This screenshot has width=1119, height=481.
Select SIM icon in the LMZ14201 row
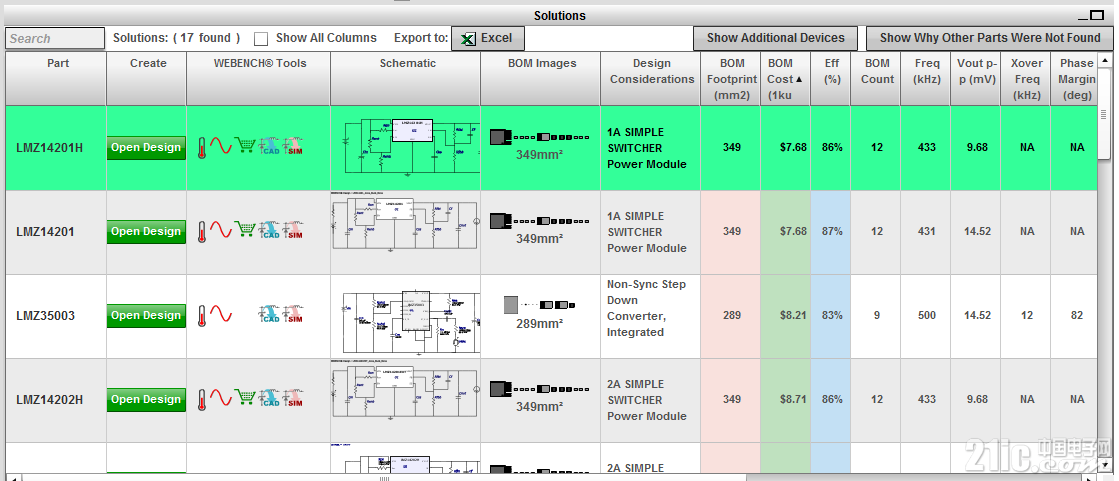[x=293, y=231]
